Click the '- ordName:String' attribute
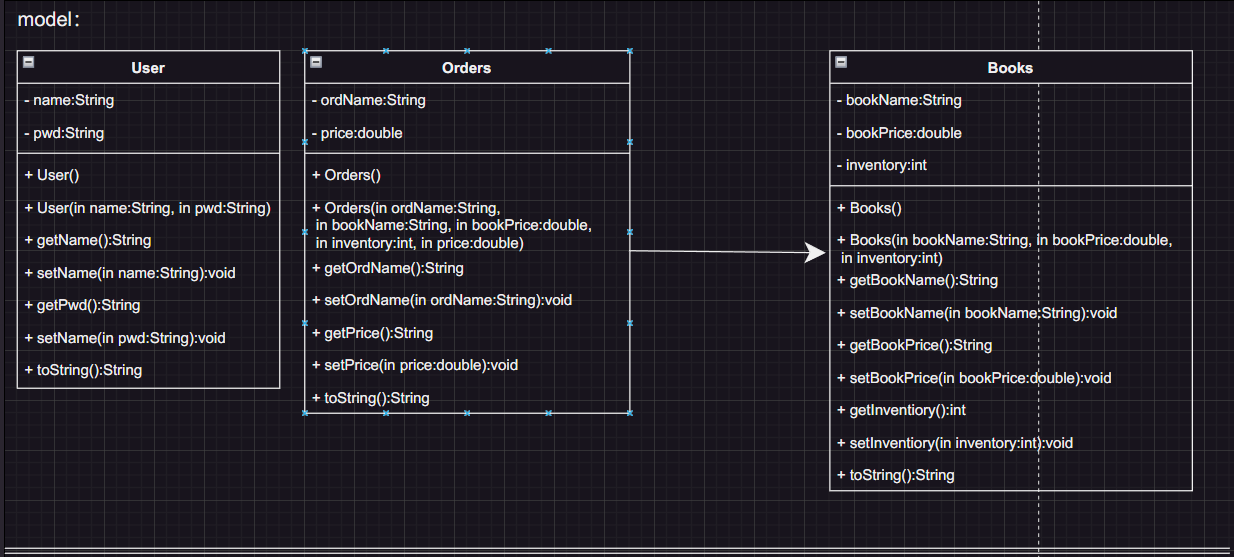 (368, 100)
